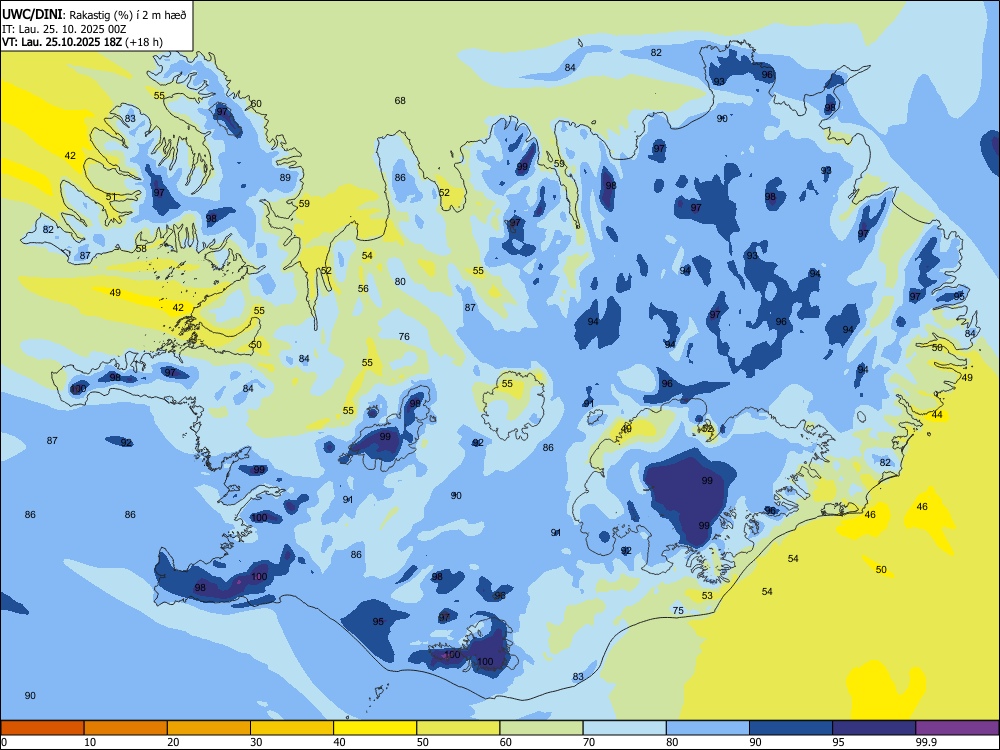Click the humidity value '80' on the map

coord(400,281)
